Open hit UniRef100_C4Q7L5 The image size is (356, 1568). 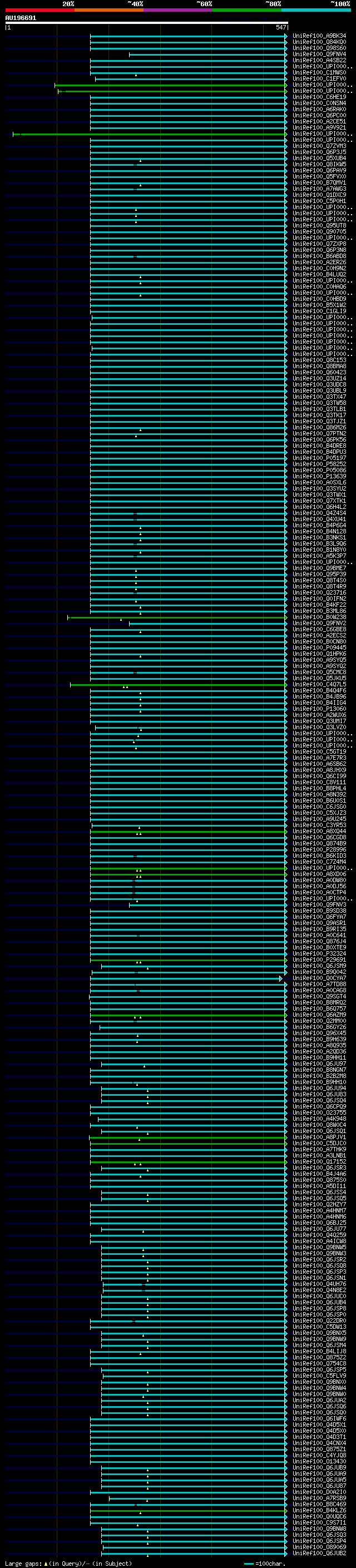click(x=319, y=684)
